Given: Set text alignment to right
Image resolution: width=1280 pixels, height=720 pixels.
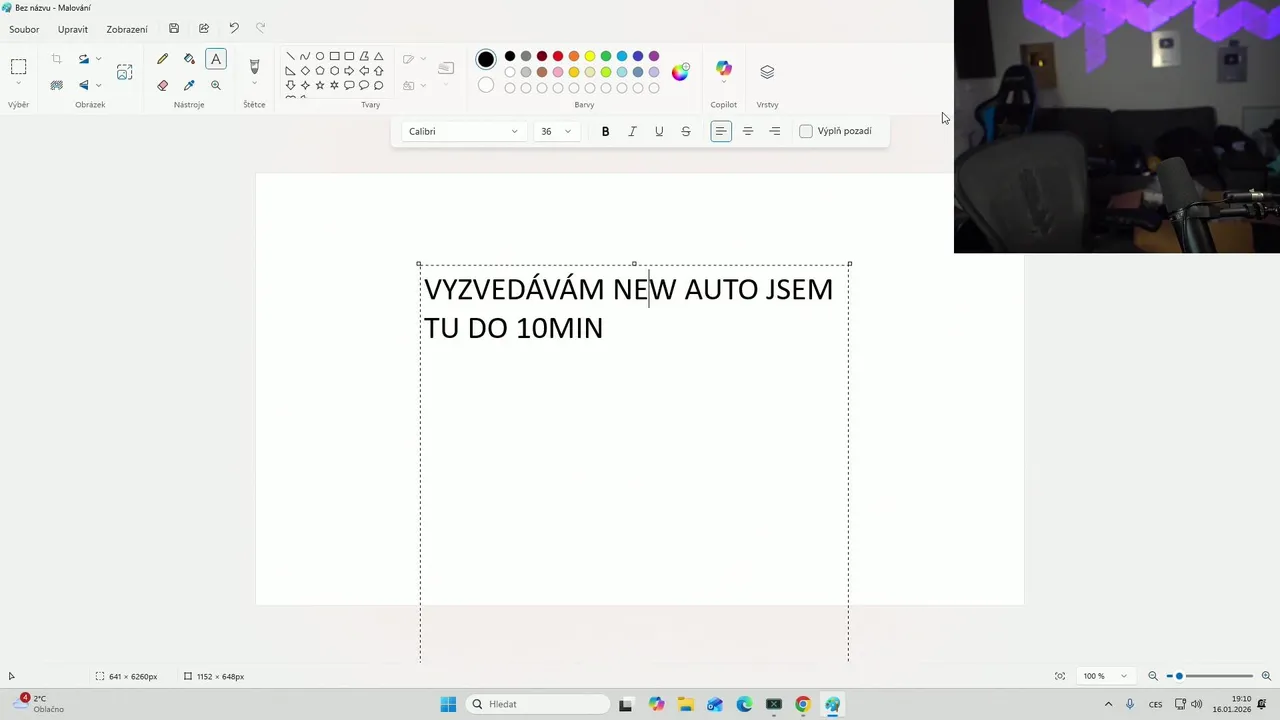Looking at the screenshot, I should [x=775, y=131].
